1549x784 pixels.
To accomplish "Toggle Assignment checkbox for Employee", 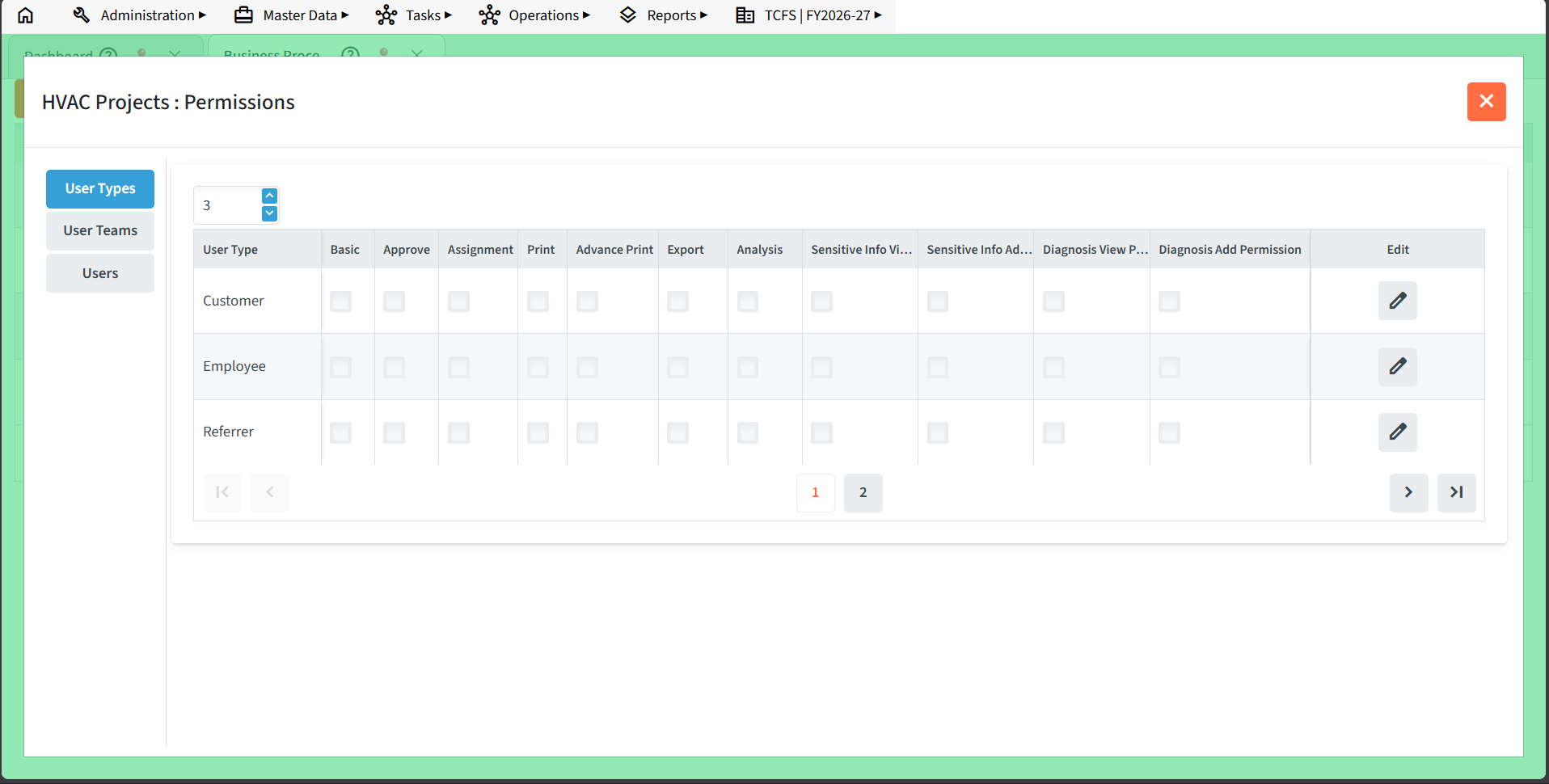I will pos(459,368).
